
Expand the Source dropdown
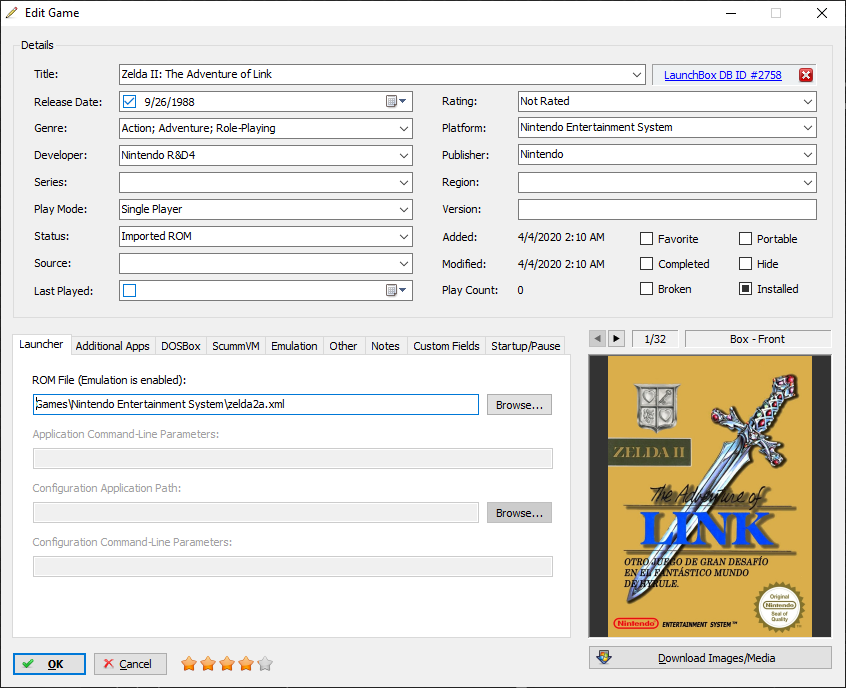404,263
